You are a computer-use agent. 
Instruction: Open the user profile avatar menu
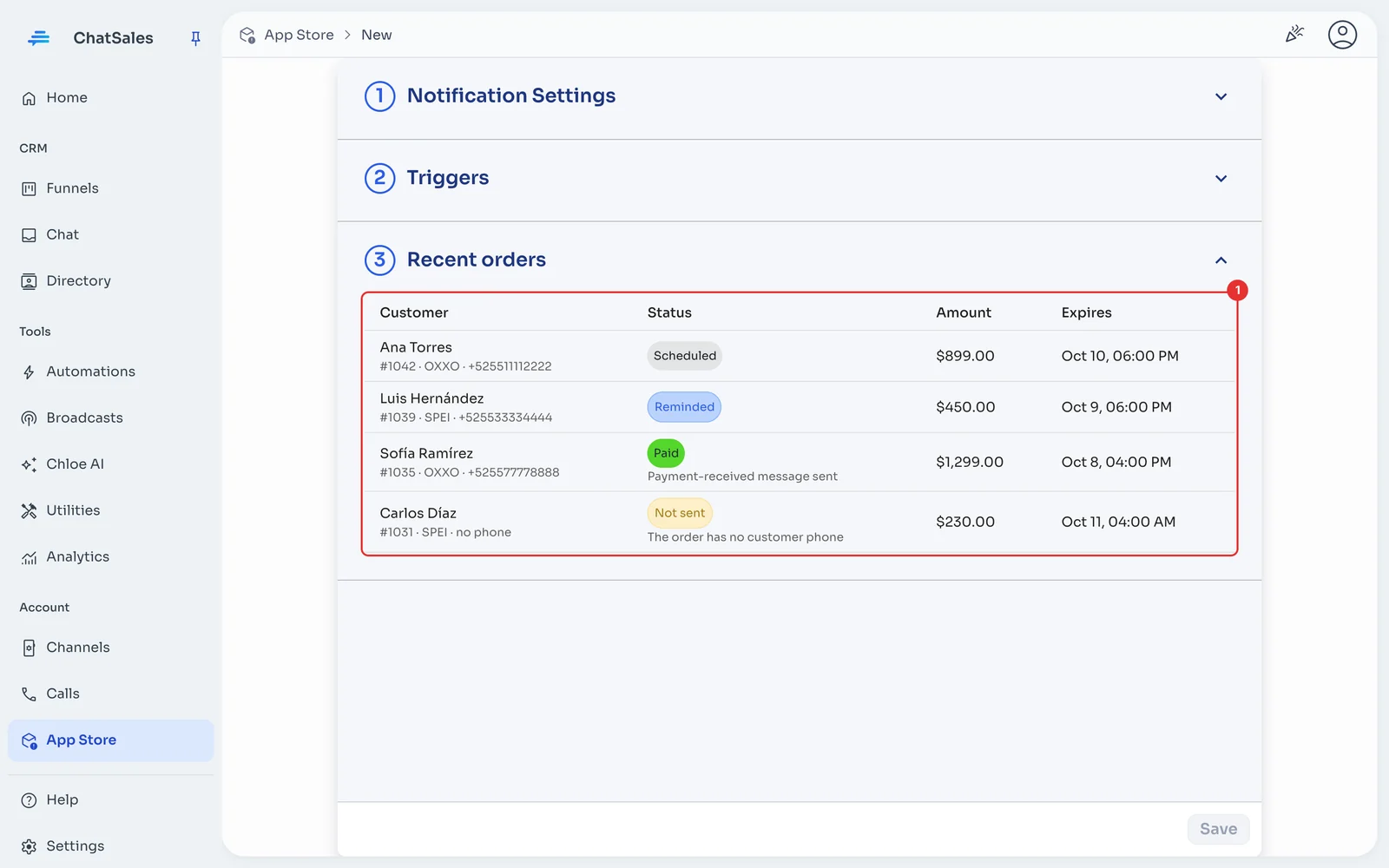pos(1342,35)
